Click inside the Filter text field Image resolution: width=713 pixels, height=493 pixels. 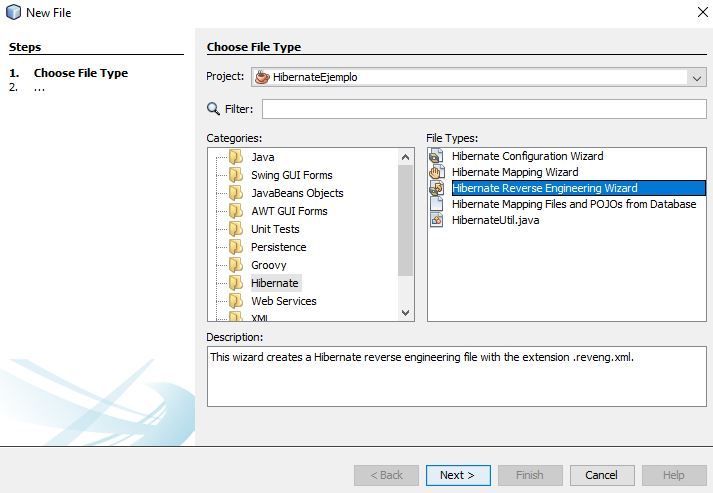[484, 109]
